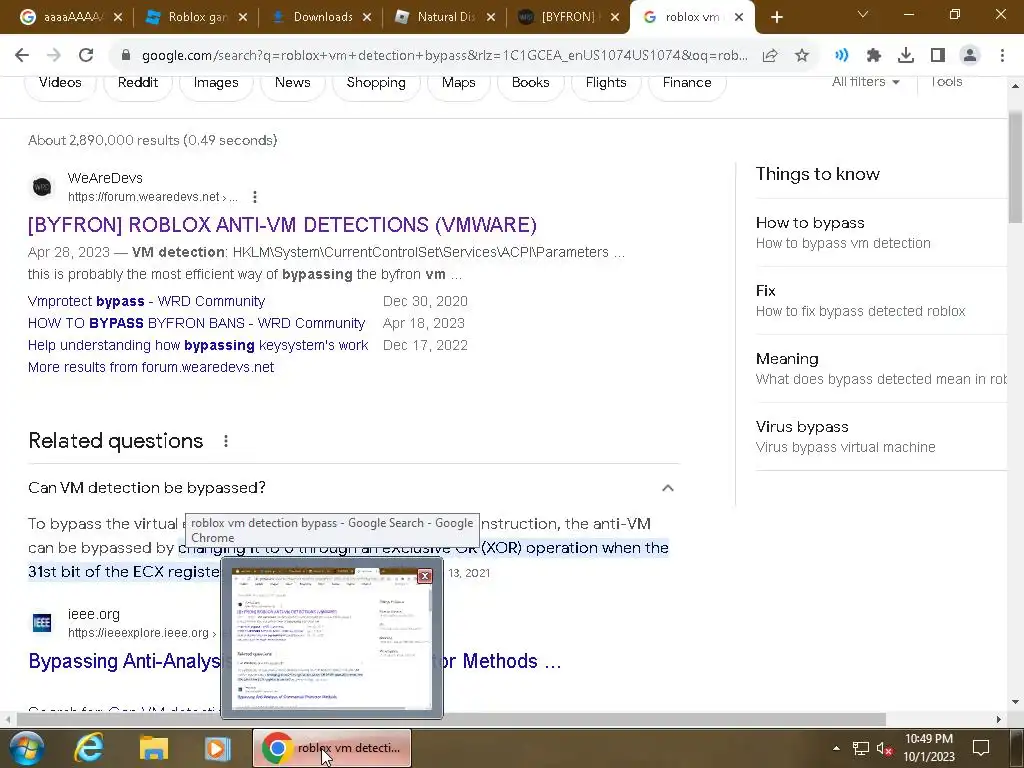Click the vertical page scrollbar thumb

1016,167
